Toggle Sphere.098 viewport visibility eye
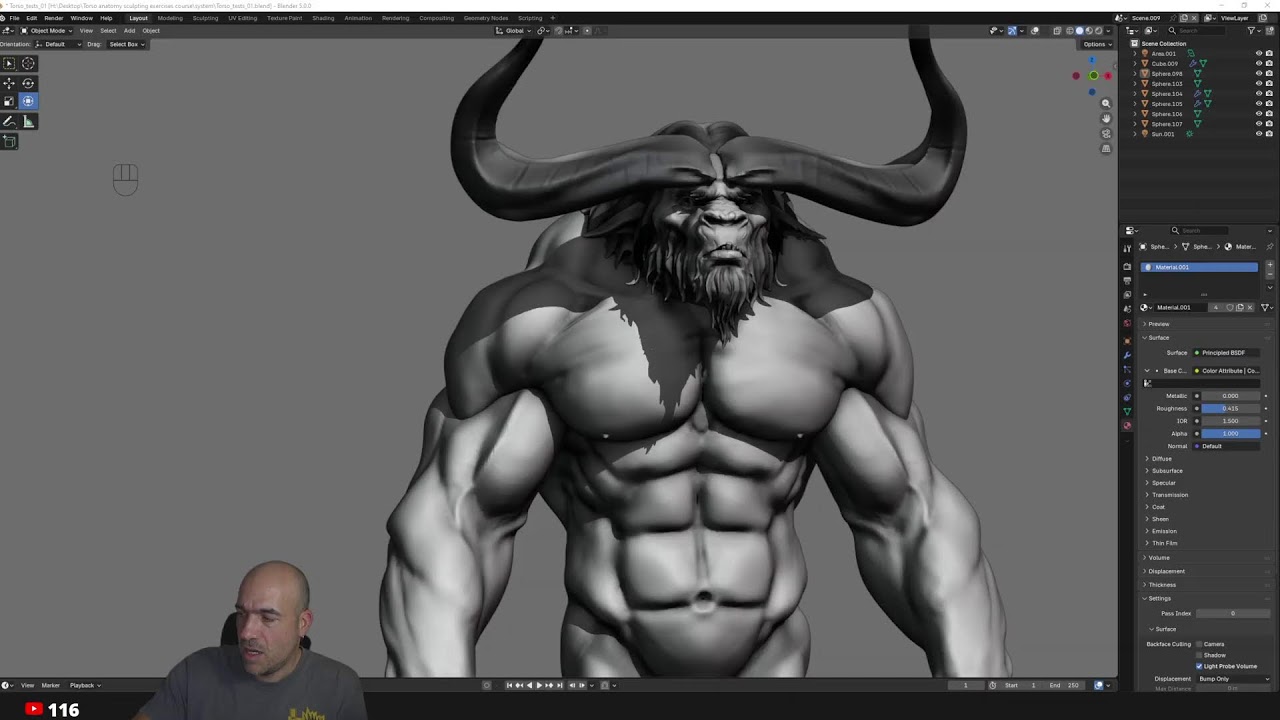The width and height of the screenshot is (1280, 720). coord(1258,73)
